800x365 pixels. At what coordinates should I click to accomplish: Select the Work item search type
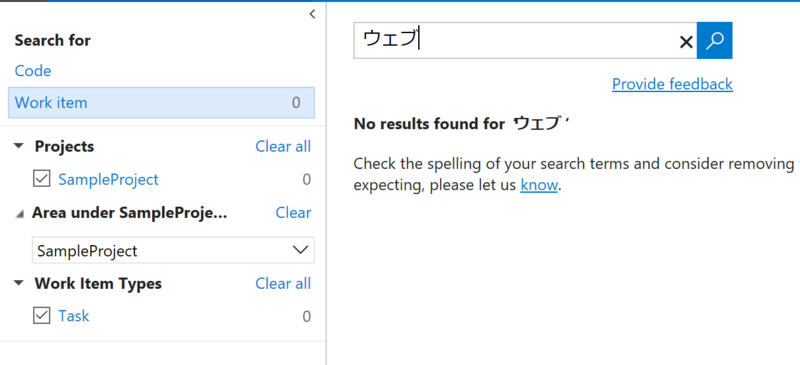point(161,103)
